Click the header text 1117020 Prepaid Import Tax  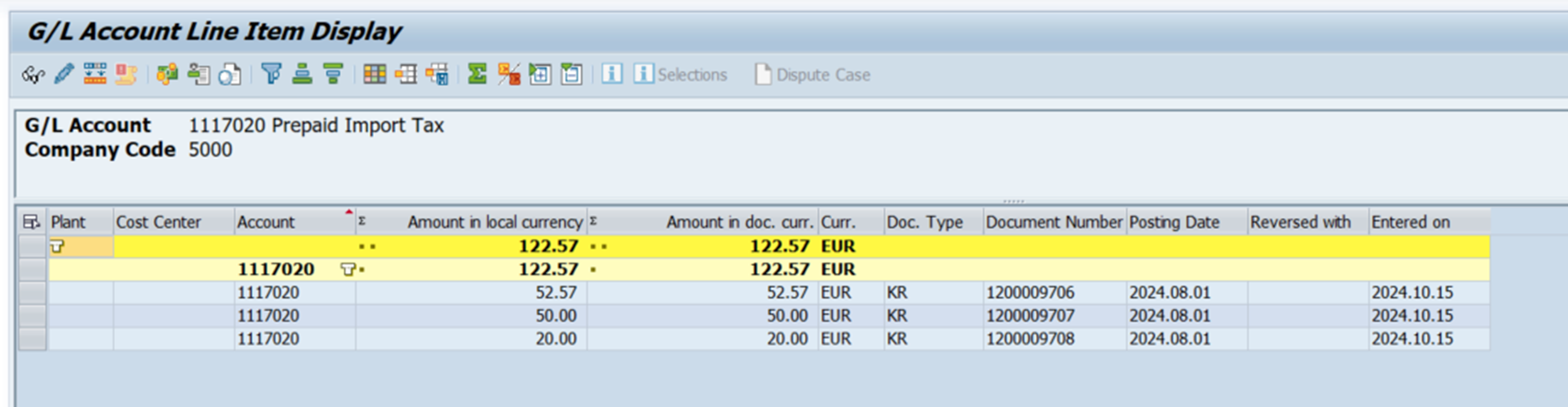click(x=316, y=125)
